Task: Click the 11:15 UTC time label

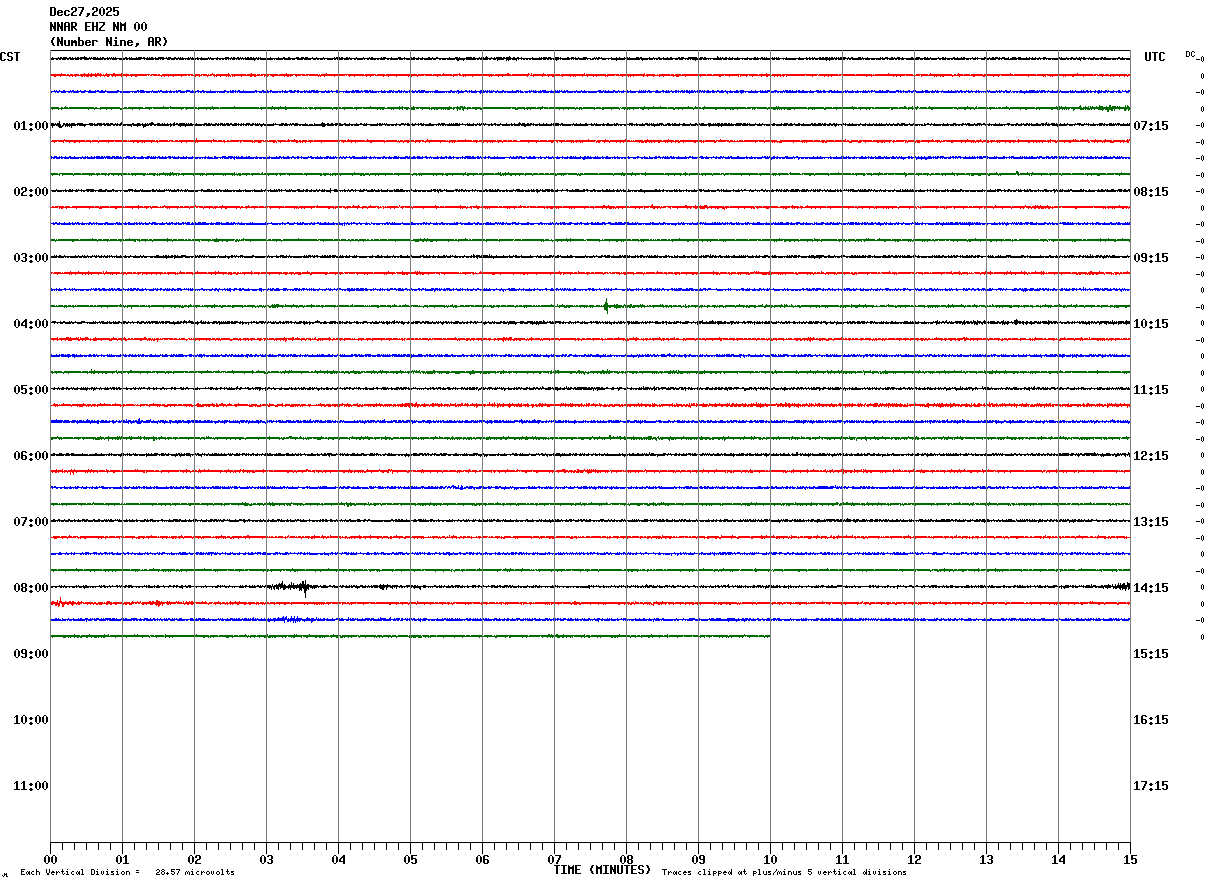Action: click(1151, 390)
